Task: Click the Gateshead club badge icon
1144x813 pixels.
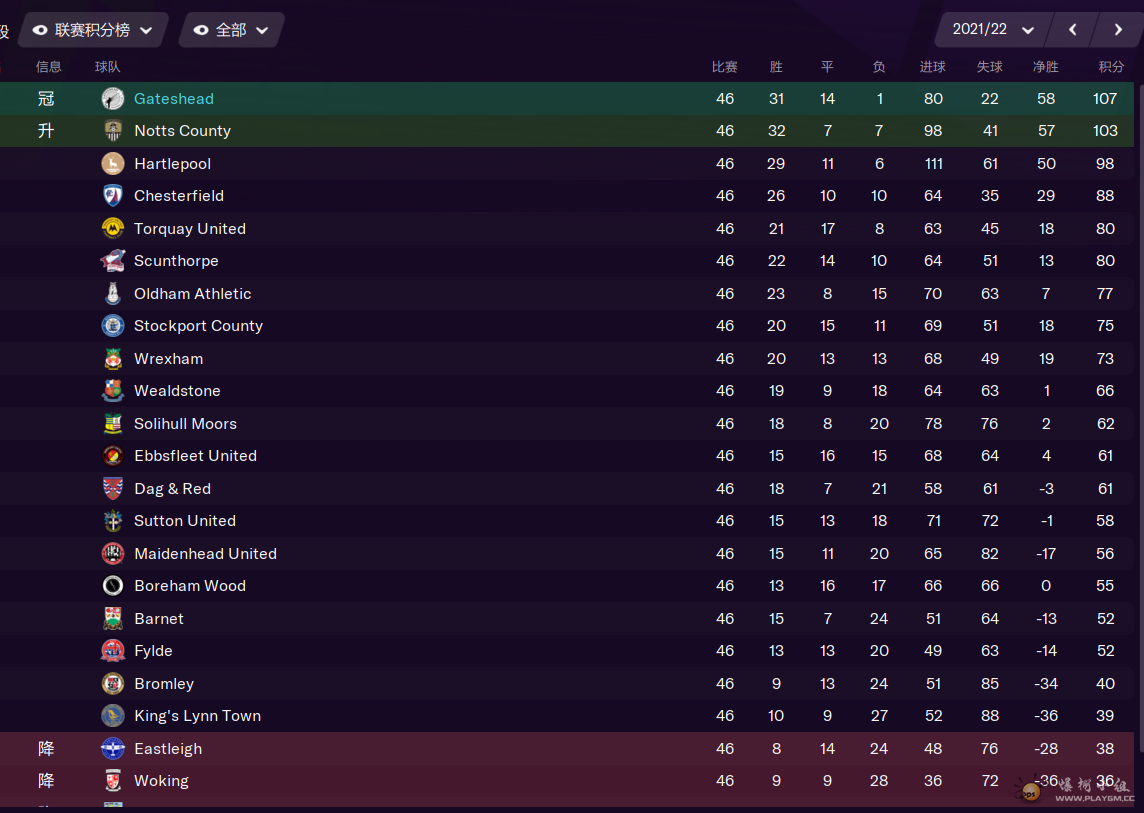Action: pos(113,99)
